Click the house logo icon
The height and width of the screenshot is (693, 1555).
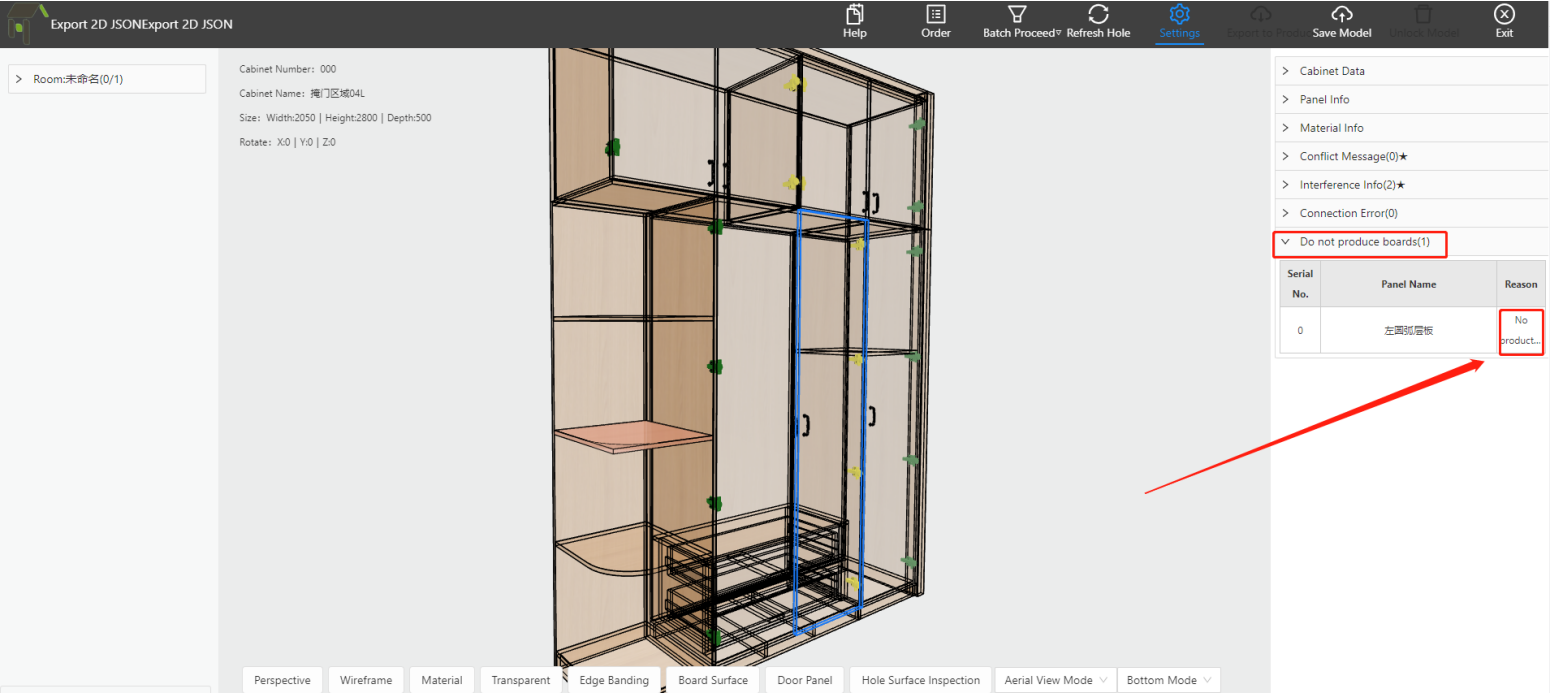tap(25, 22)
